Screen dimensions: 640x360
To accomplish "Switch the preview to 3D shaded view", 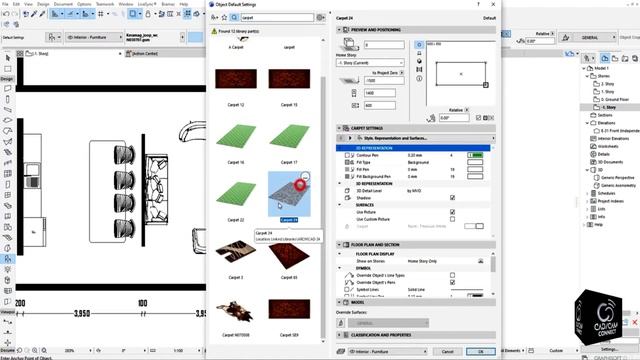I will click(419, 61).
